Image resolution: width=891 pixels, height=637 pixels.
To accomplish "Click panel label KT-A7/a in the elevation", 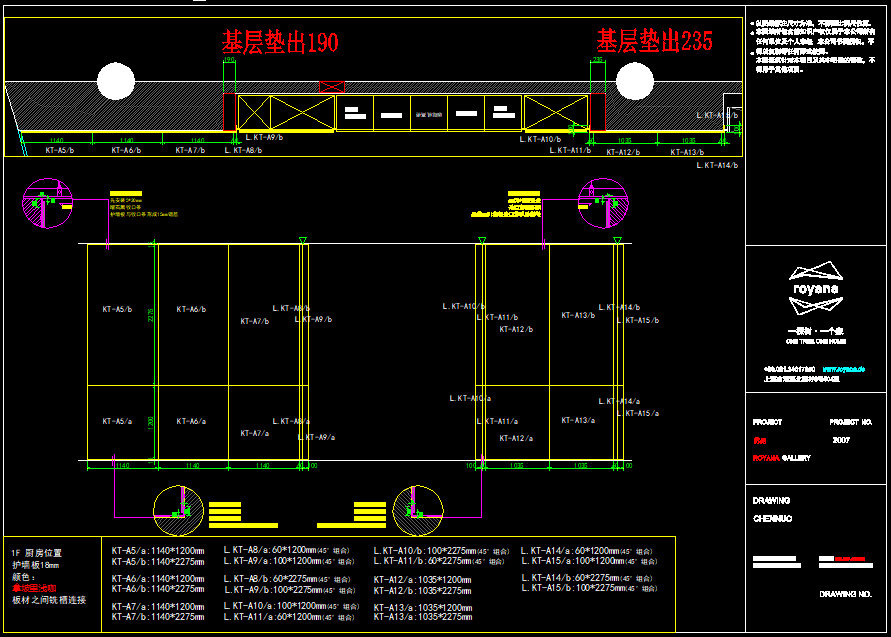I will (255, 433).
